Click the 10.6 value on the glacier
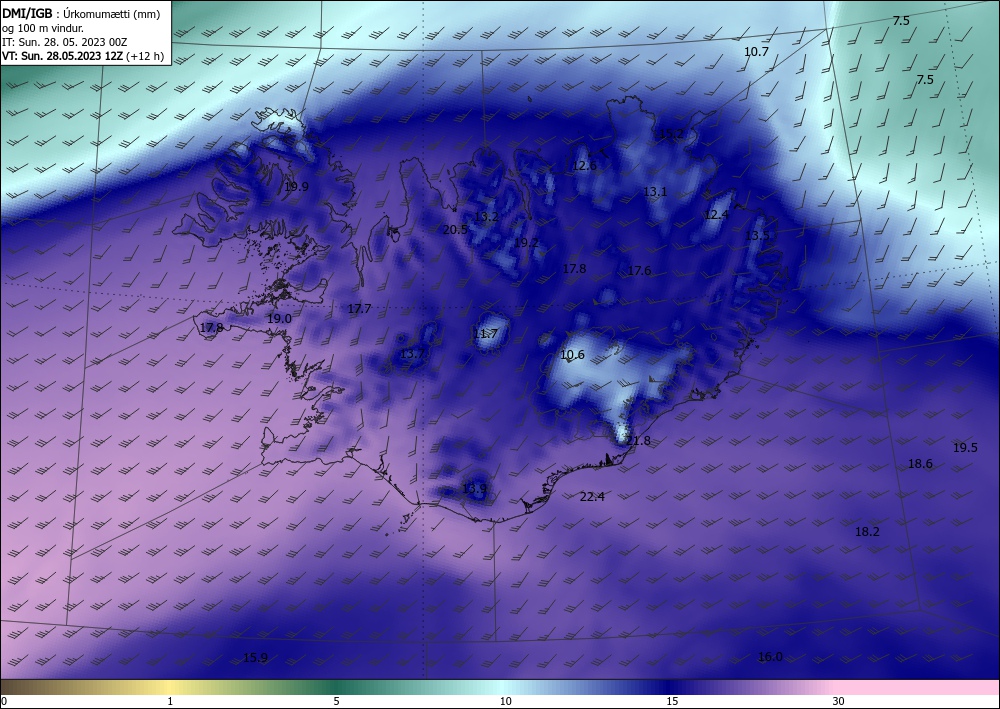The height and width of the screenshot is (709, 1000). pyautogui.click(x=572, y=354)
